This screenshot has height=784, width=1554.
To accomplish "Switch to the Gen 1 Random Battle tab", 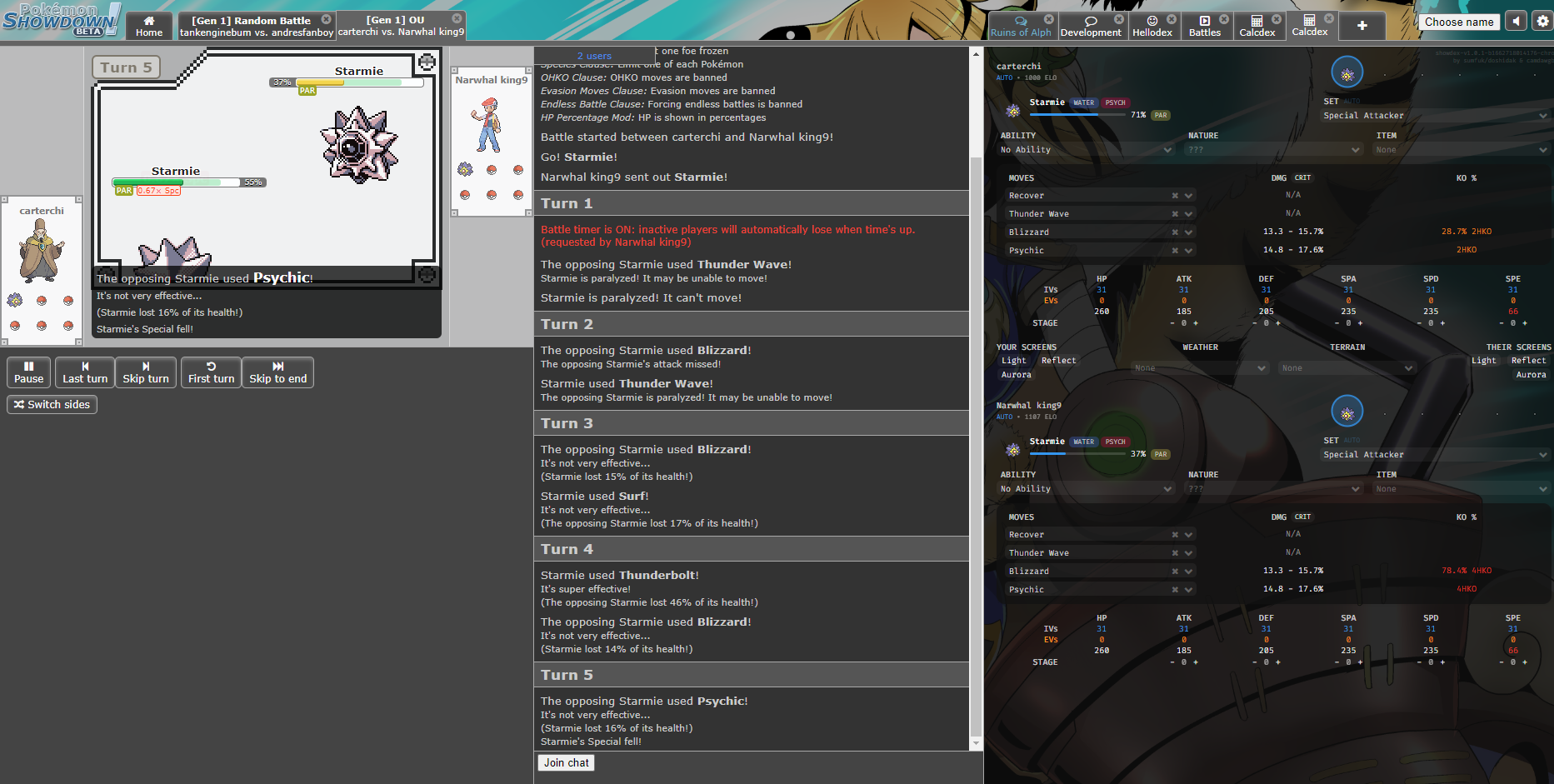I will [256, 26].
